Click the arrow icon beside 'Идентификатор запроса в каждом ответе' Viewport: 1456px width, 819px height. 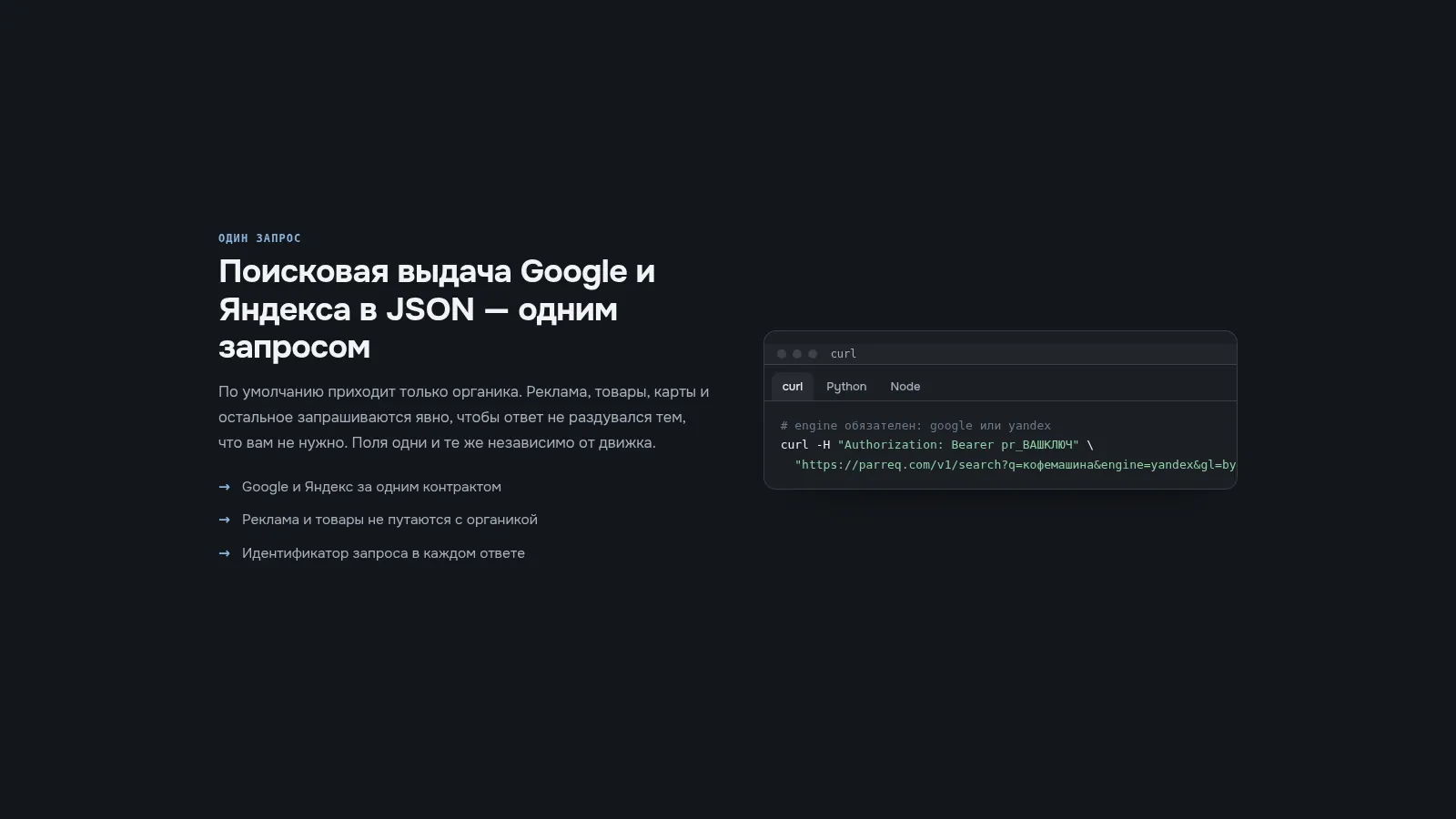coord(225,553)
